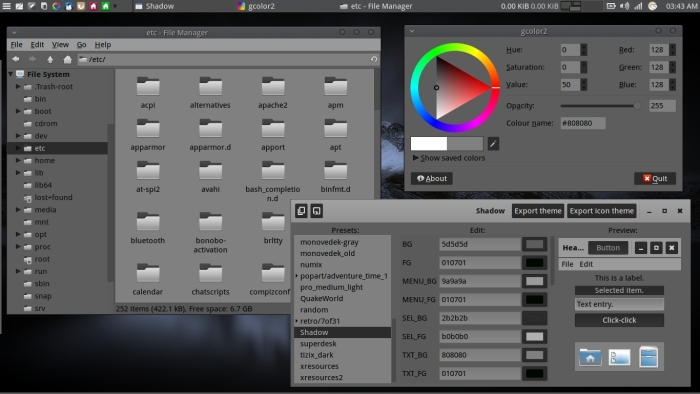Open the View menu in File Manager
The image size is (700, 394).
60,45
